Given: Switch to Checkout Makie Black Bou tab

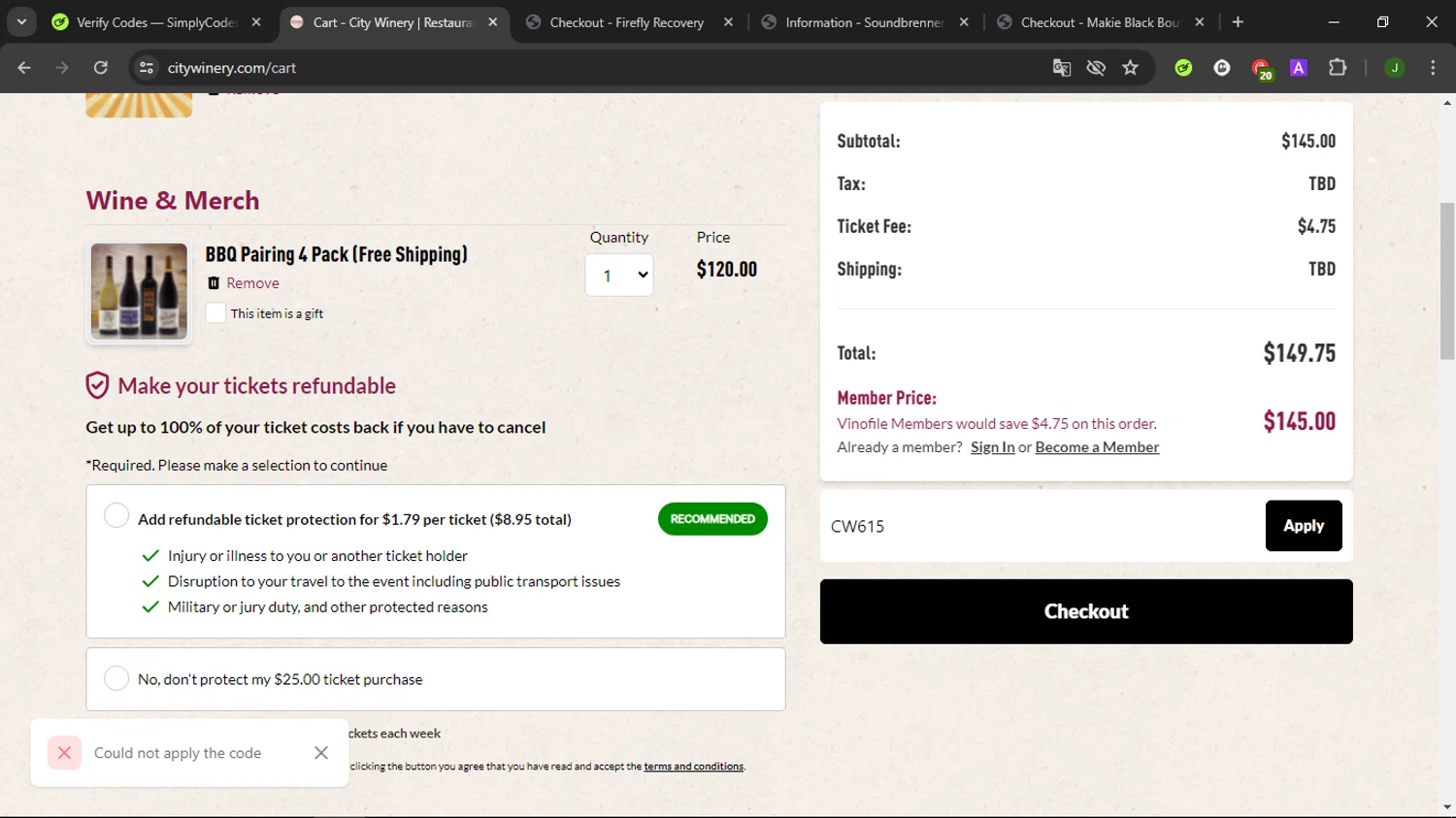Looking at the screenshot, I should 1099,22.
